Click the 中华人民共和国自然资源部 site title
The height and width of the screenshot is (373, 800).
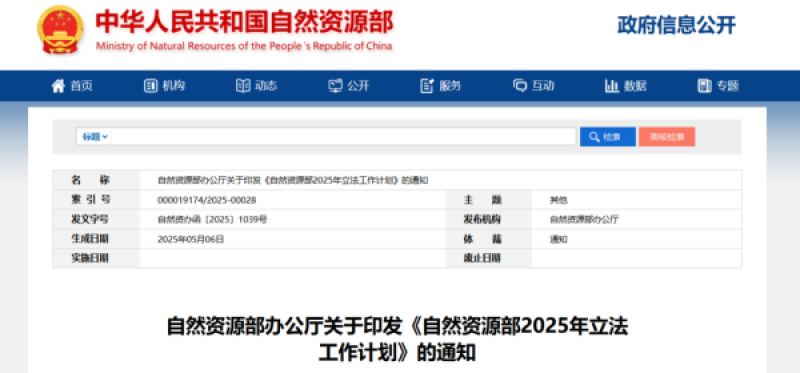click(x=244, y=21)
